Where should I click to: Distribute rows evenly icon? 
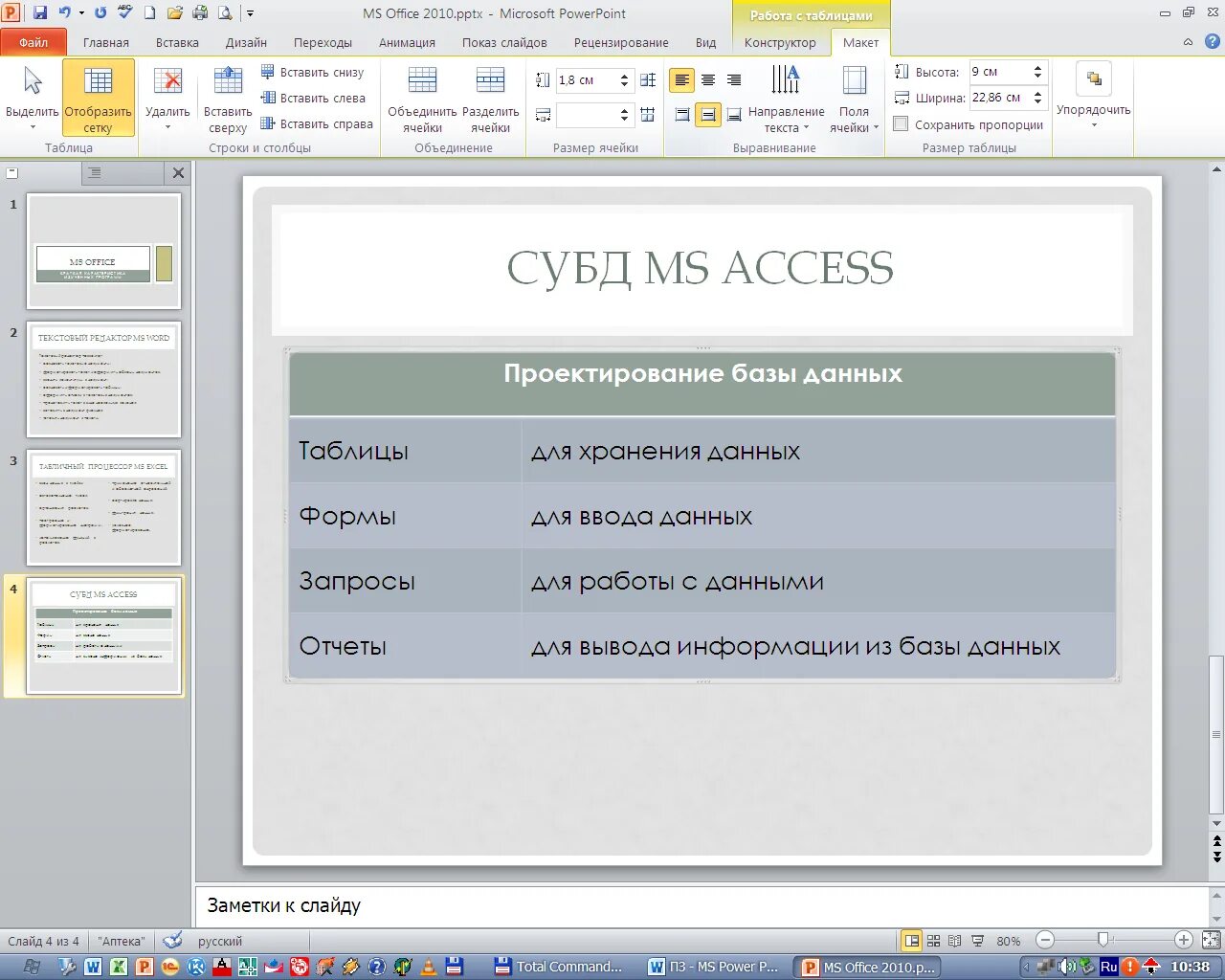pyautogui.click(x=648, y=80)
